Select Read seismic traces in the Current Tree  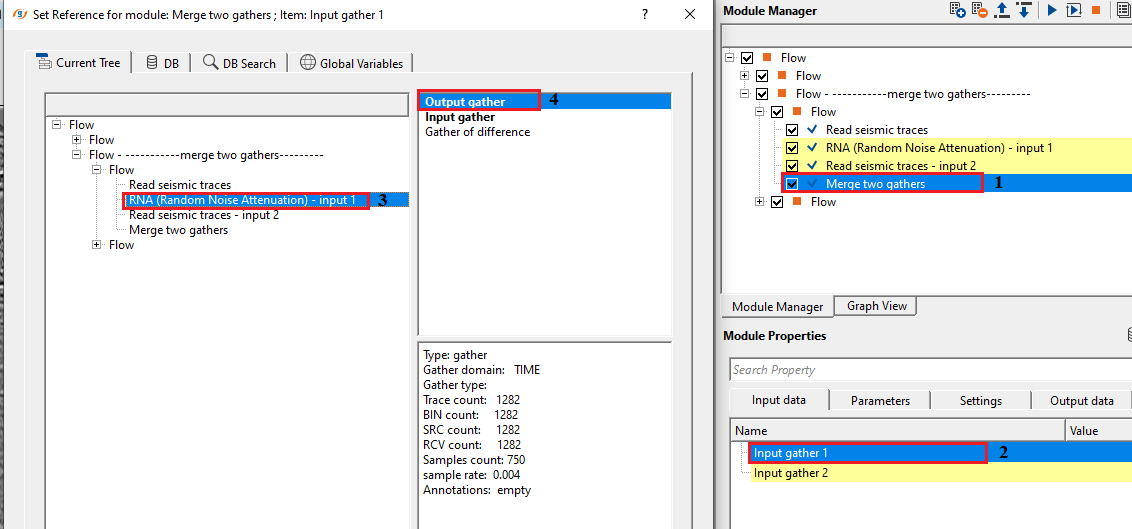[x=180, y=185]
